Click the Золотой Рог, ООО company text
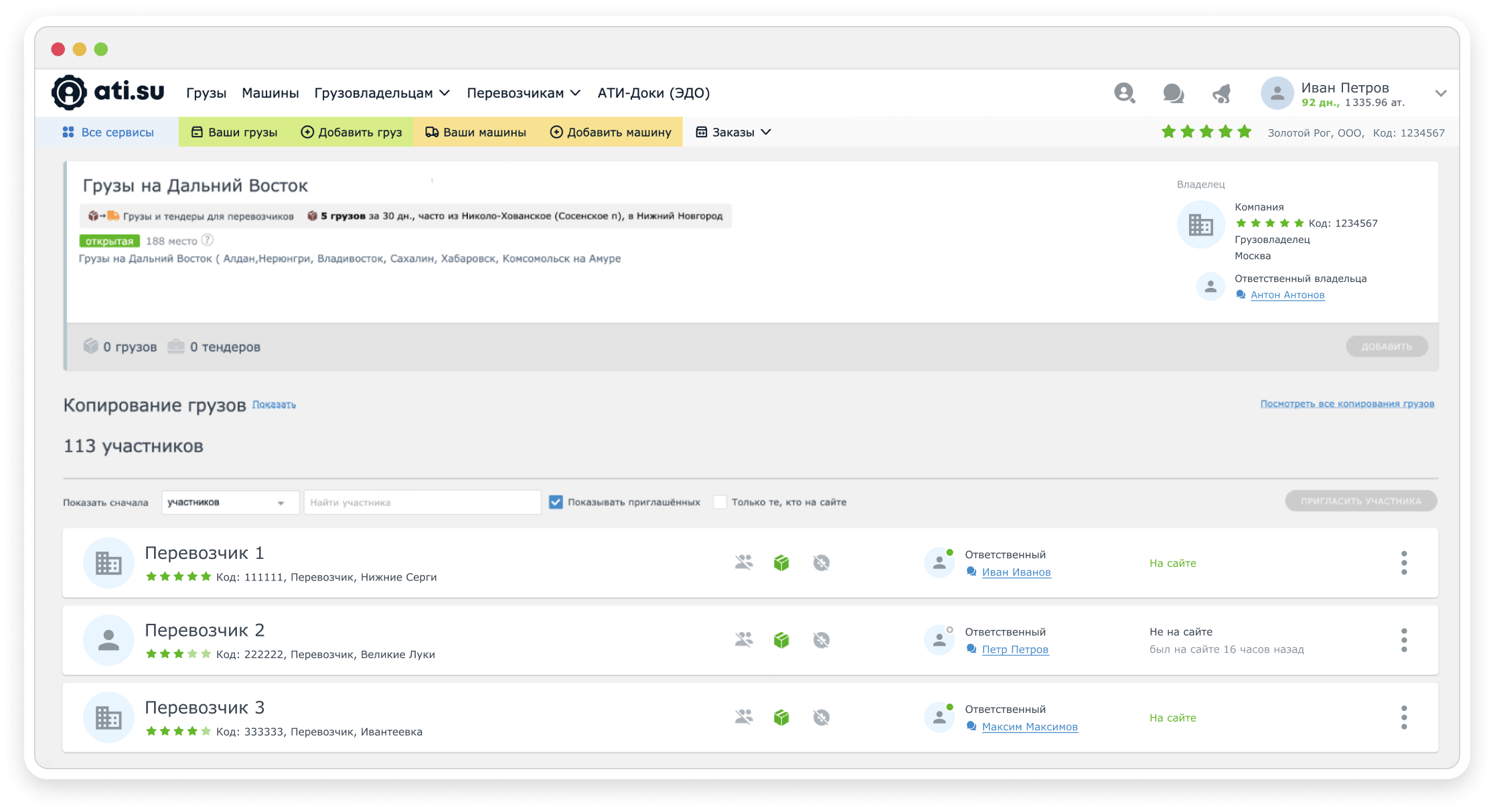1495x812 pixels. point(1315,133)
